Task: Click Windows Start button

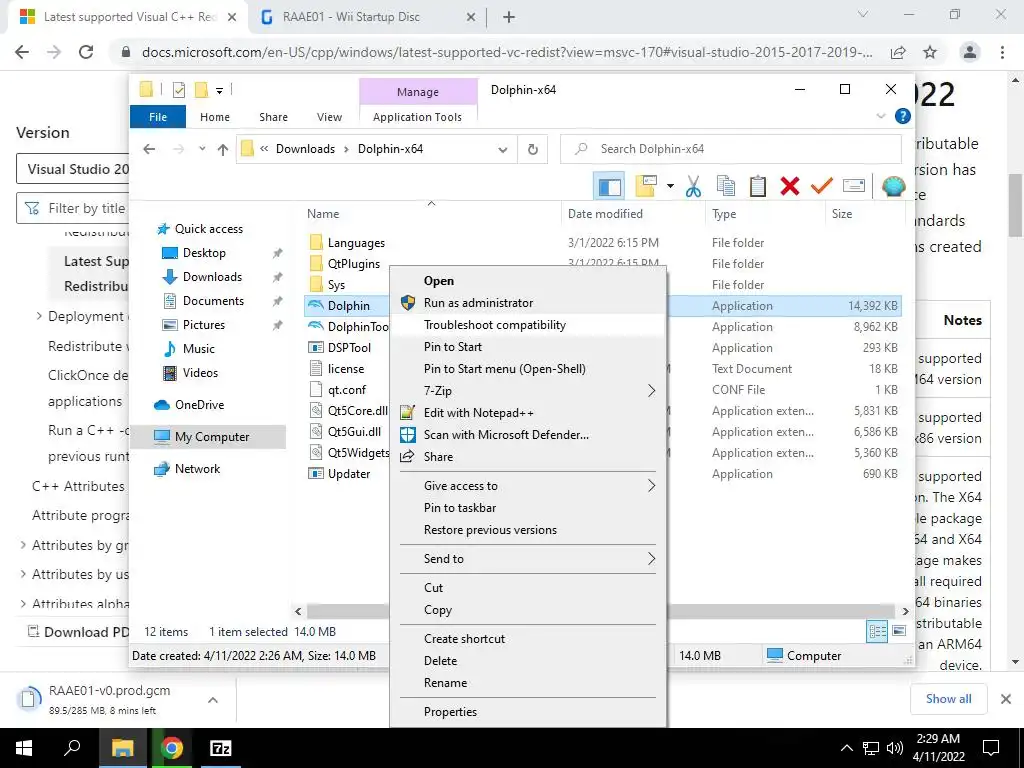Action: (x=24, y=748)
